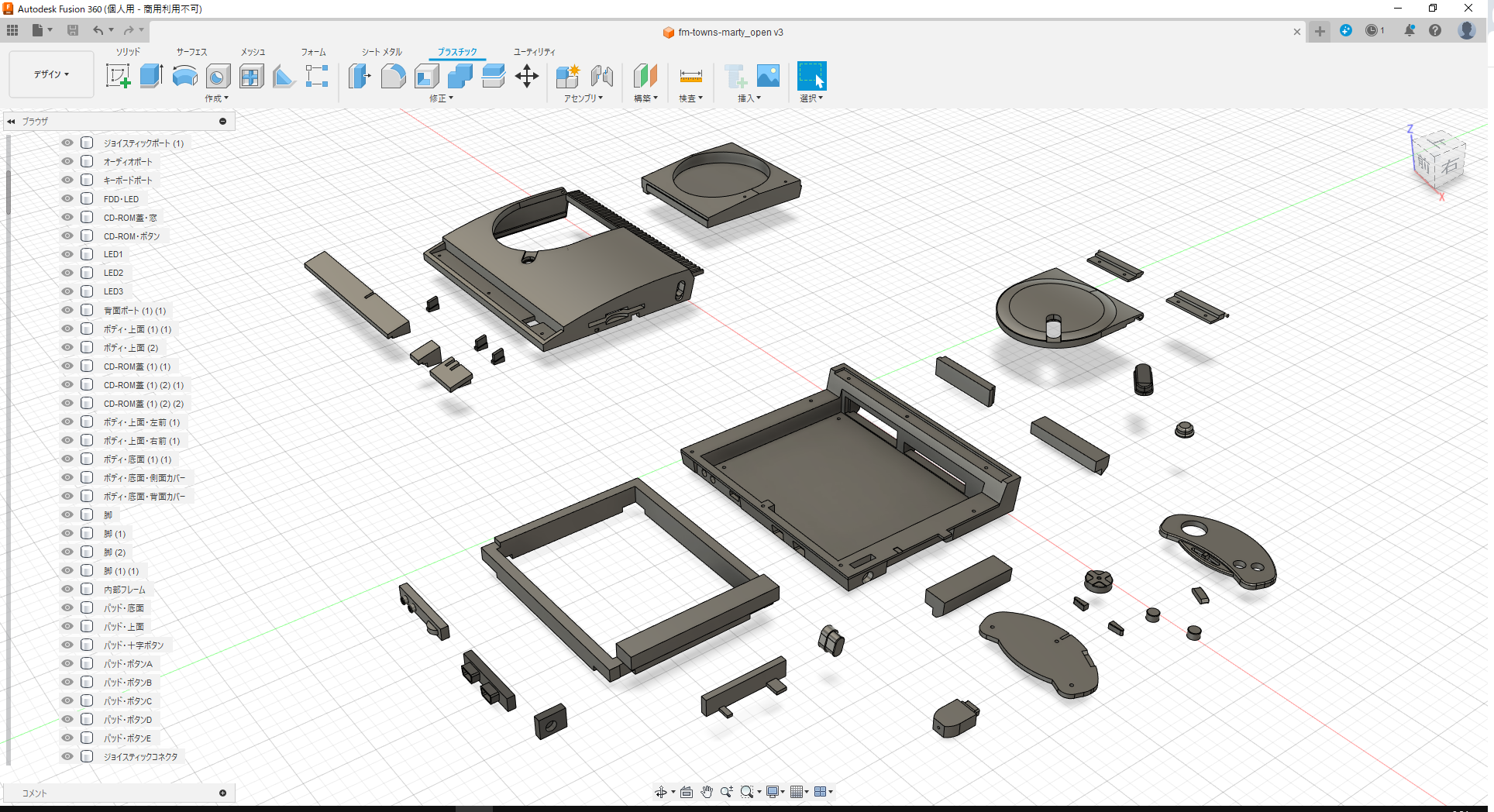Click the Save icon in the application bar

(x=73, y=30)
